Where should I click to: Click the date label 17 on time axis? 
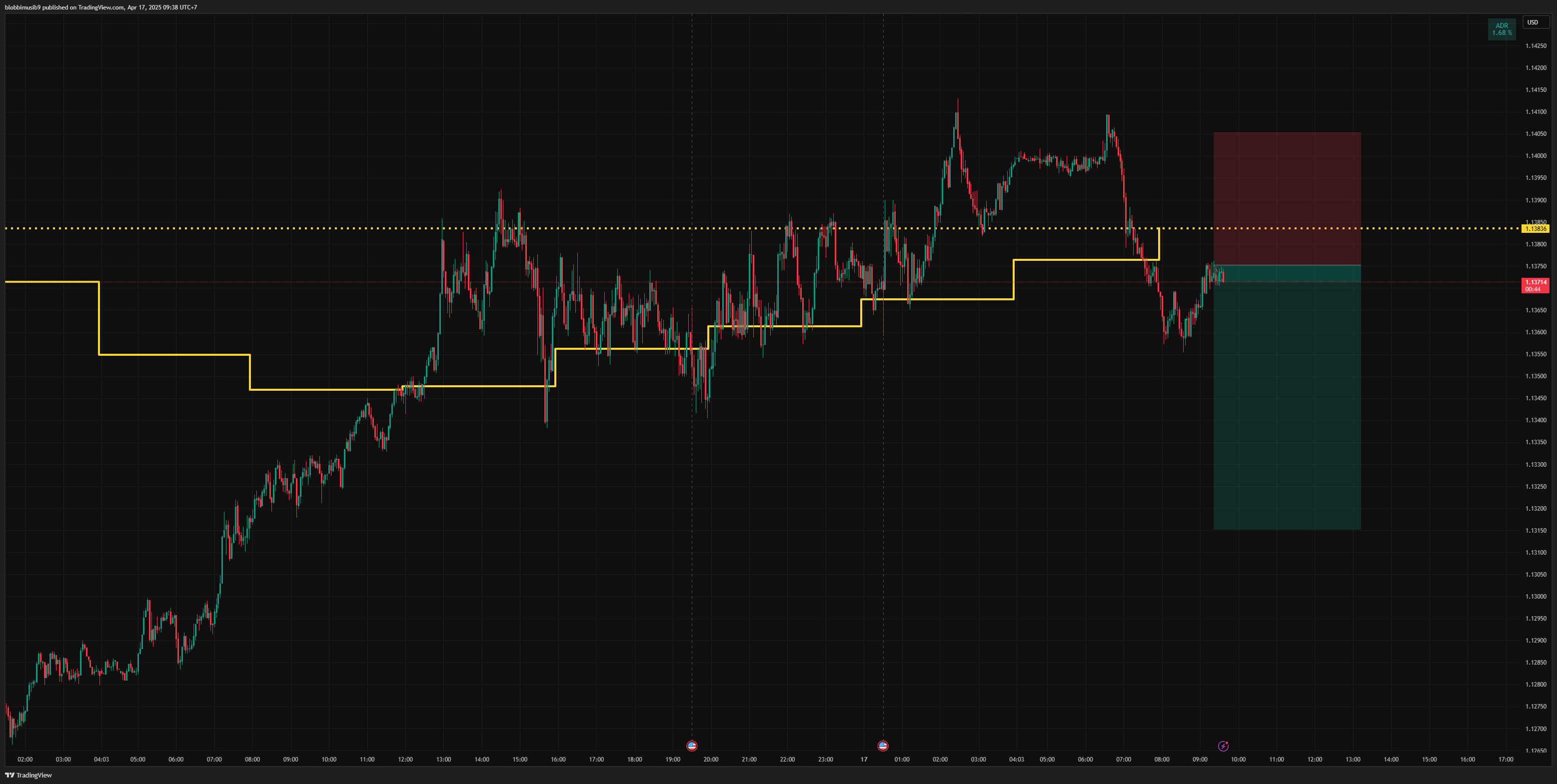click(864, 759)
